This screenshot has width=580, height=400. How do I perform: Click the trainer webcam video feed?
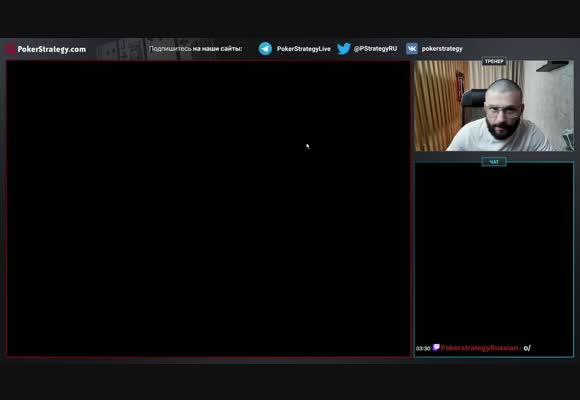point(494,106)
